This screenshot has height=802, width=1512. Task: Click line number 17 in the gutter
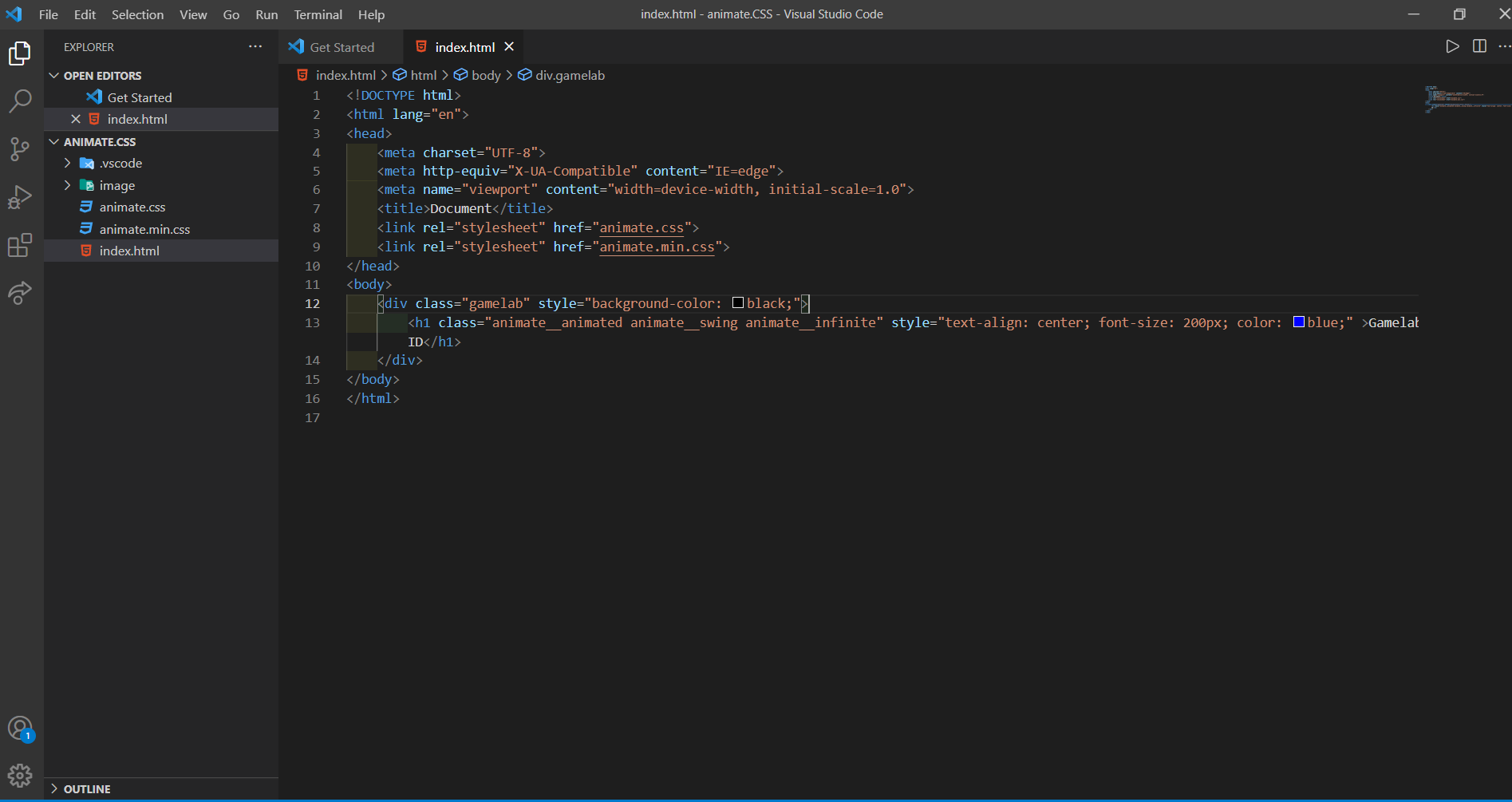click(x=312, y=417)
